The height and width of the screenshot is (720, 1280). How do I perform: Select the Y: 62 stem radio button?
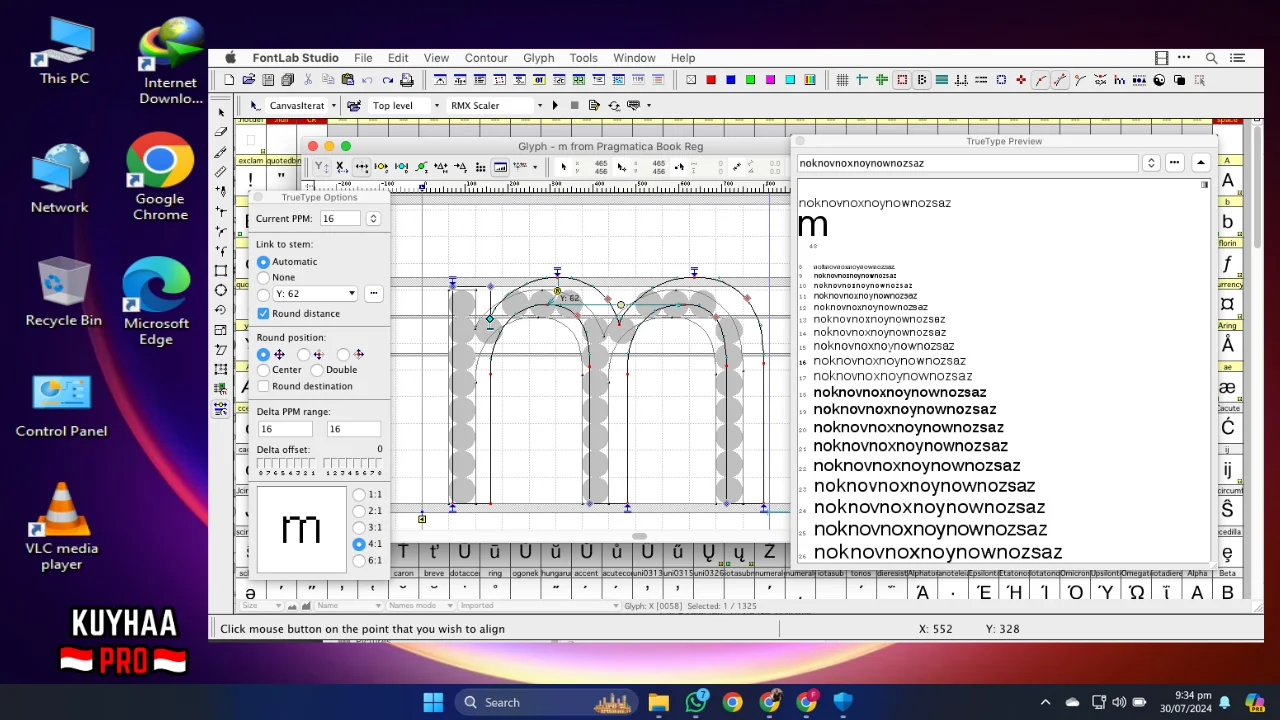[x=263, y=294]
